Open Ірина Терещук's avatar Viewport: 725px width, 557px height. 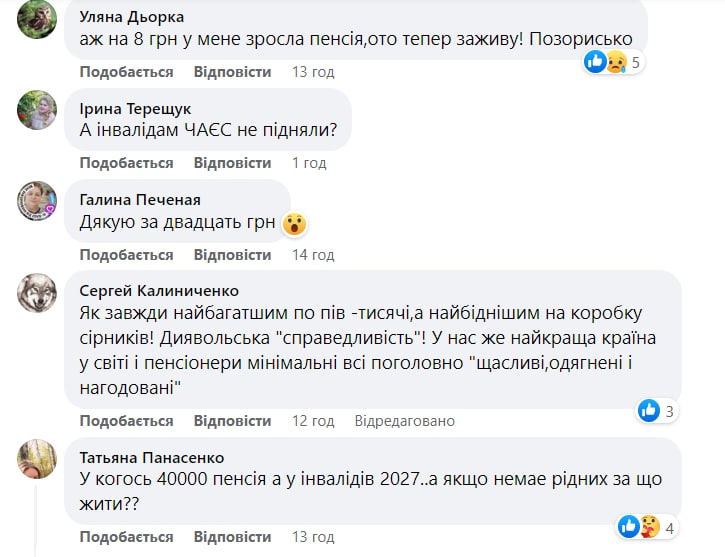point(37,110)
